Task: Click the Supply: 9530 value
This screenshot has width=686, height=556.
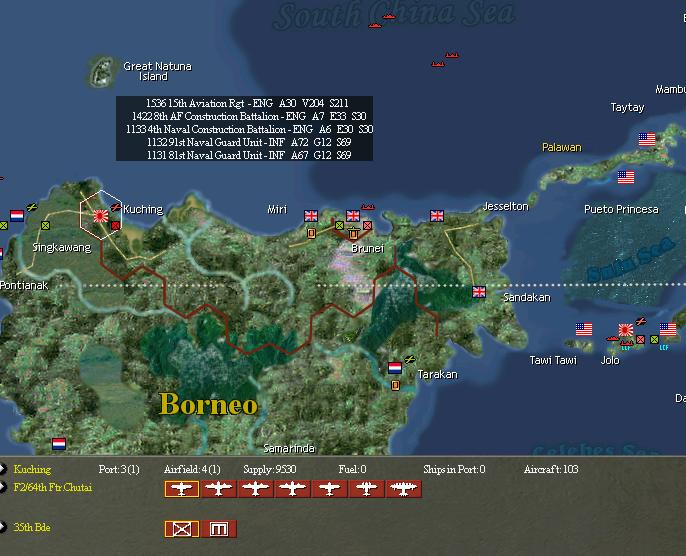Action: pos(270,469)
